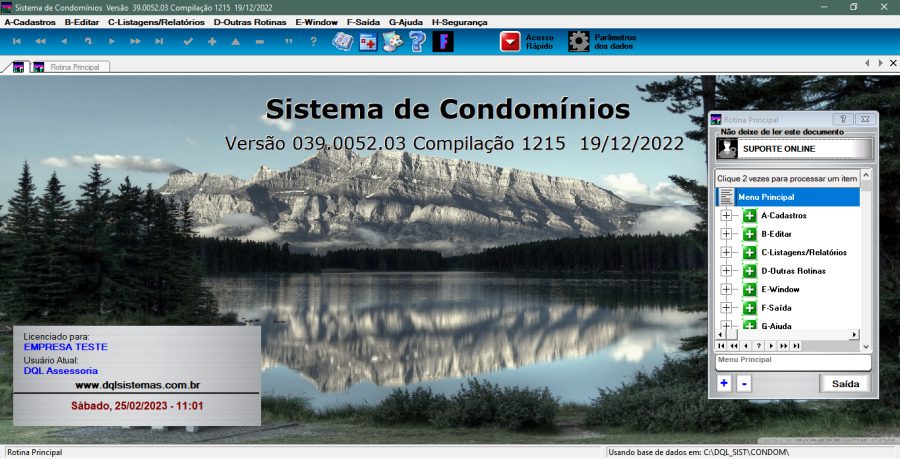Click the blue plus expand-all button
The height and width of the screenshot is (459, 900).
tap(724, 383)
